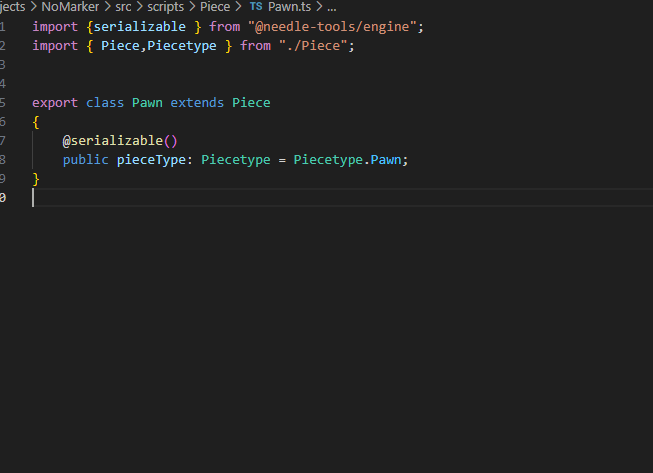Click the TS file icon in breadcrumb
Screen dimensions: 653x473
[x=256, y=7]
